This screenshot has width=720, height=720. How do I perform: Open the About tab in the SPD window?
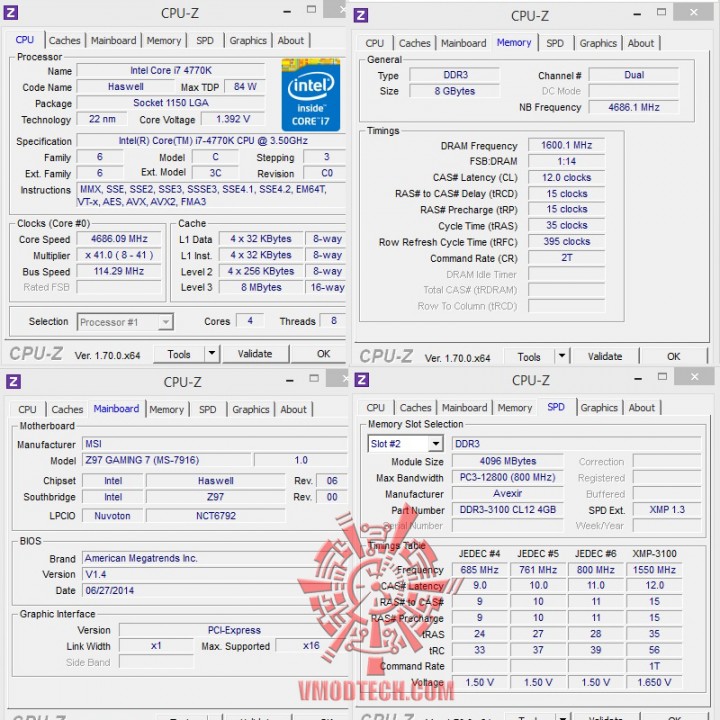pyautogui.click(x=641, y=407)
